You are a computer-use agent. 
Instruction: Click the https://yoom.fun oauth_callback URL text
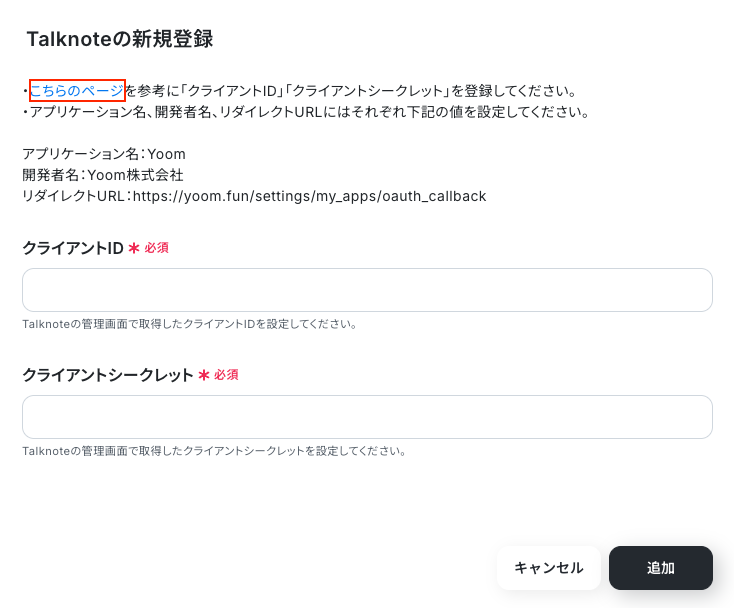(x=309, y=196)
